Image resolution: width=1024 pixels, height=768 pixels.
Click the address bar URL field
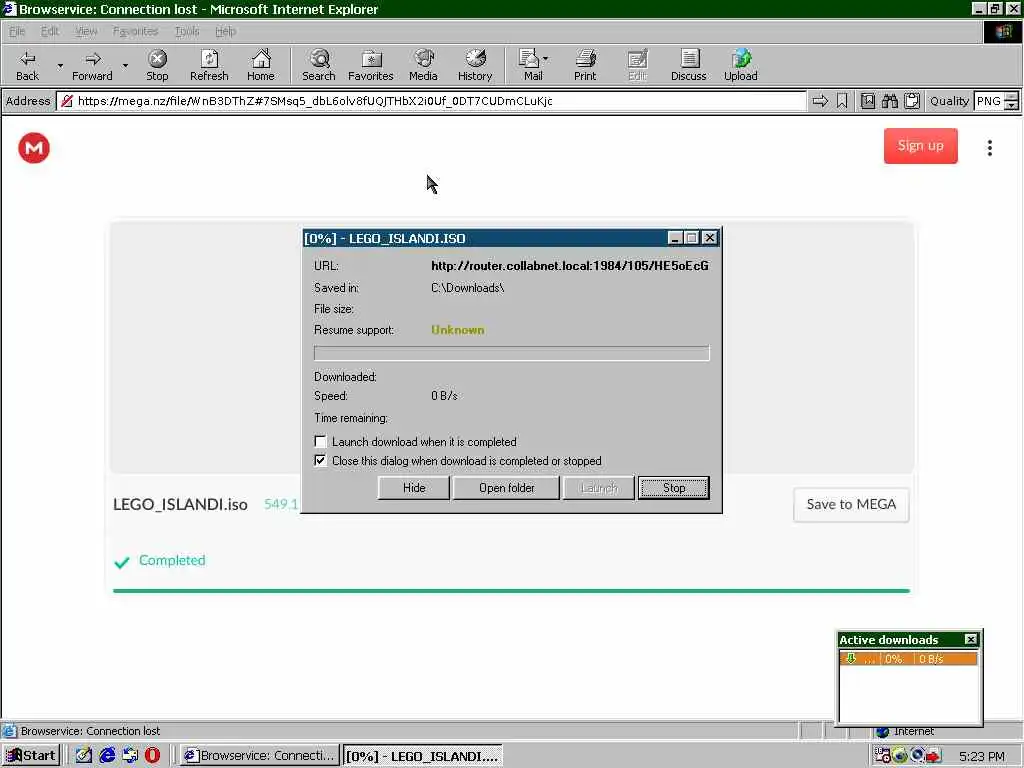pyautogui.click(x=431, y=101)
